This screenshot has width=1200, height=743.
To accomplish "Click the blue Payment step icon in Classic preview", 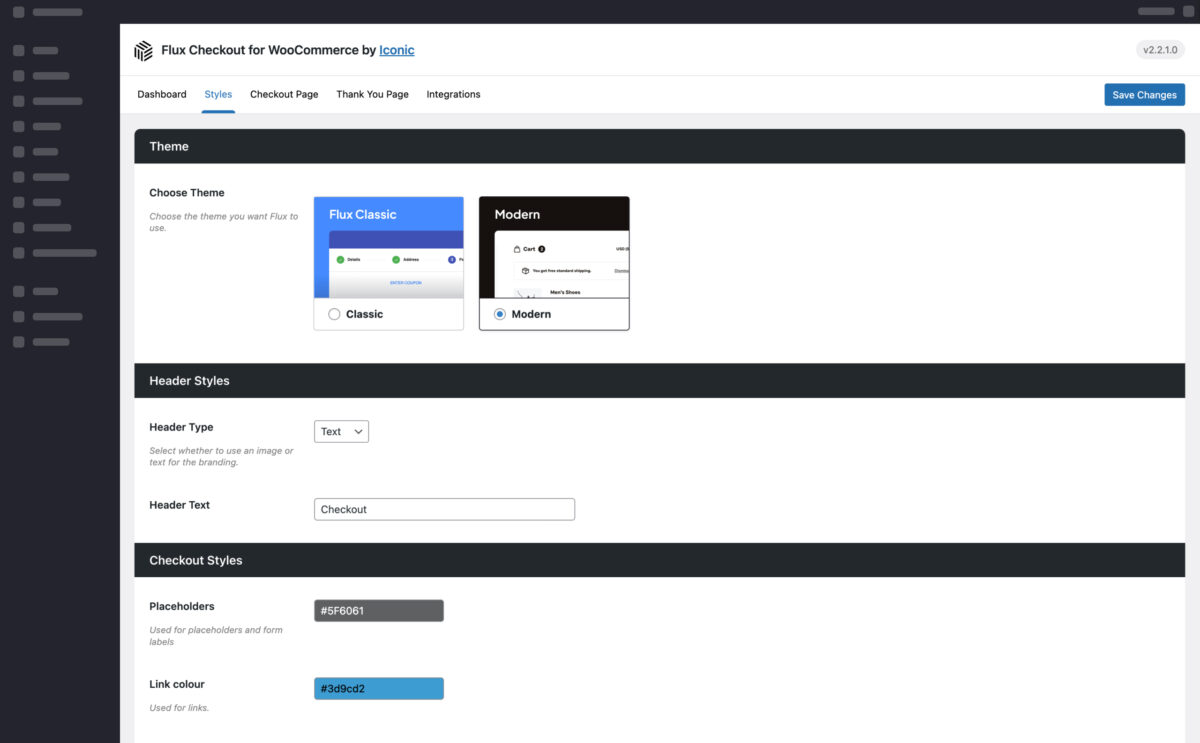I will click(451, 260).
